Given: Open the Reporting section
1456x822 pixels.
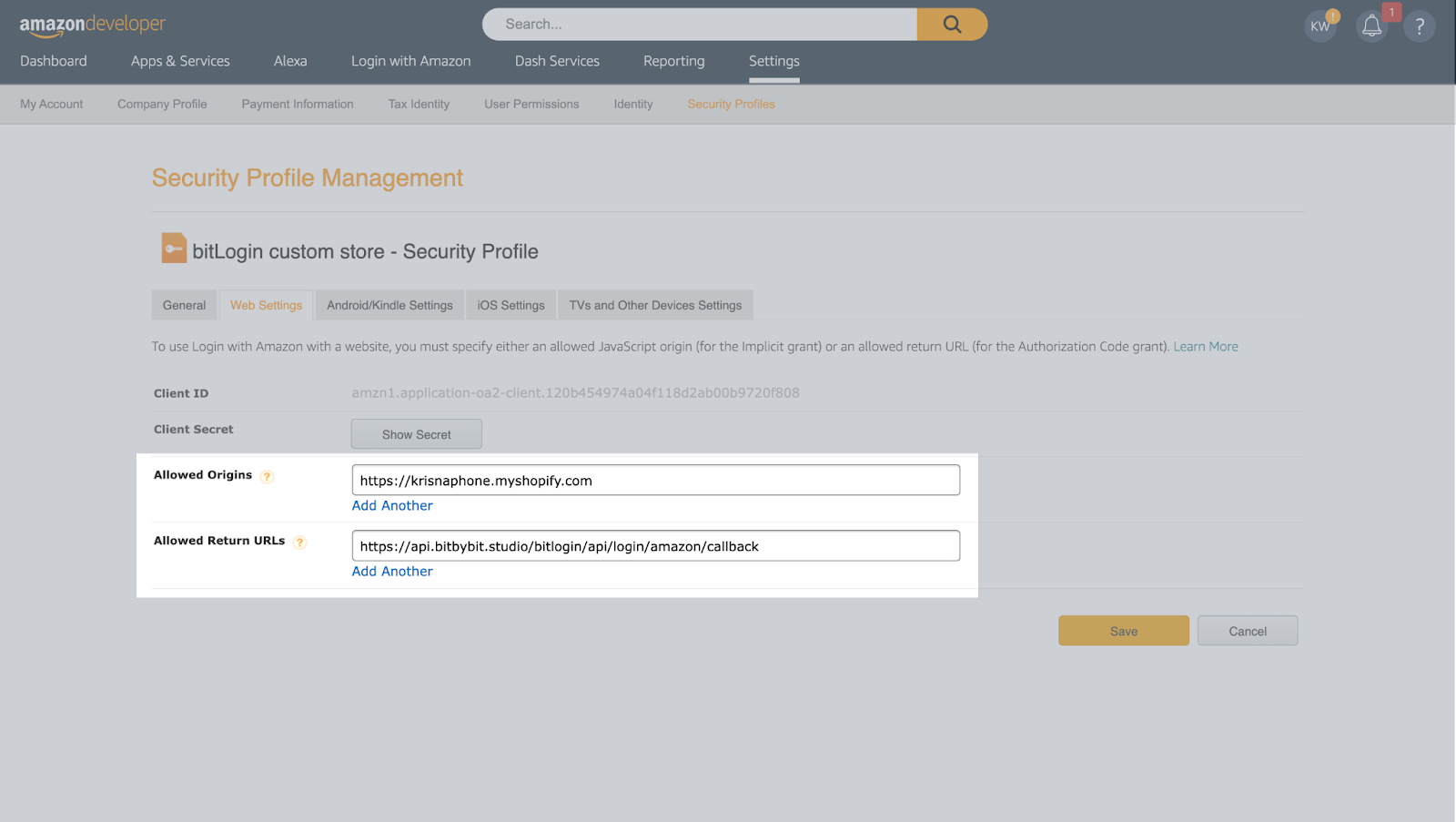Looking at the screenshot, I should 674,61.
